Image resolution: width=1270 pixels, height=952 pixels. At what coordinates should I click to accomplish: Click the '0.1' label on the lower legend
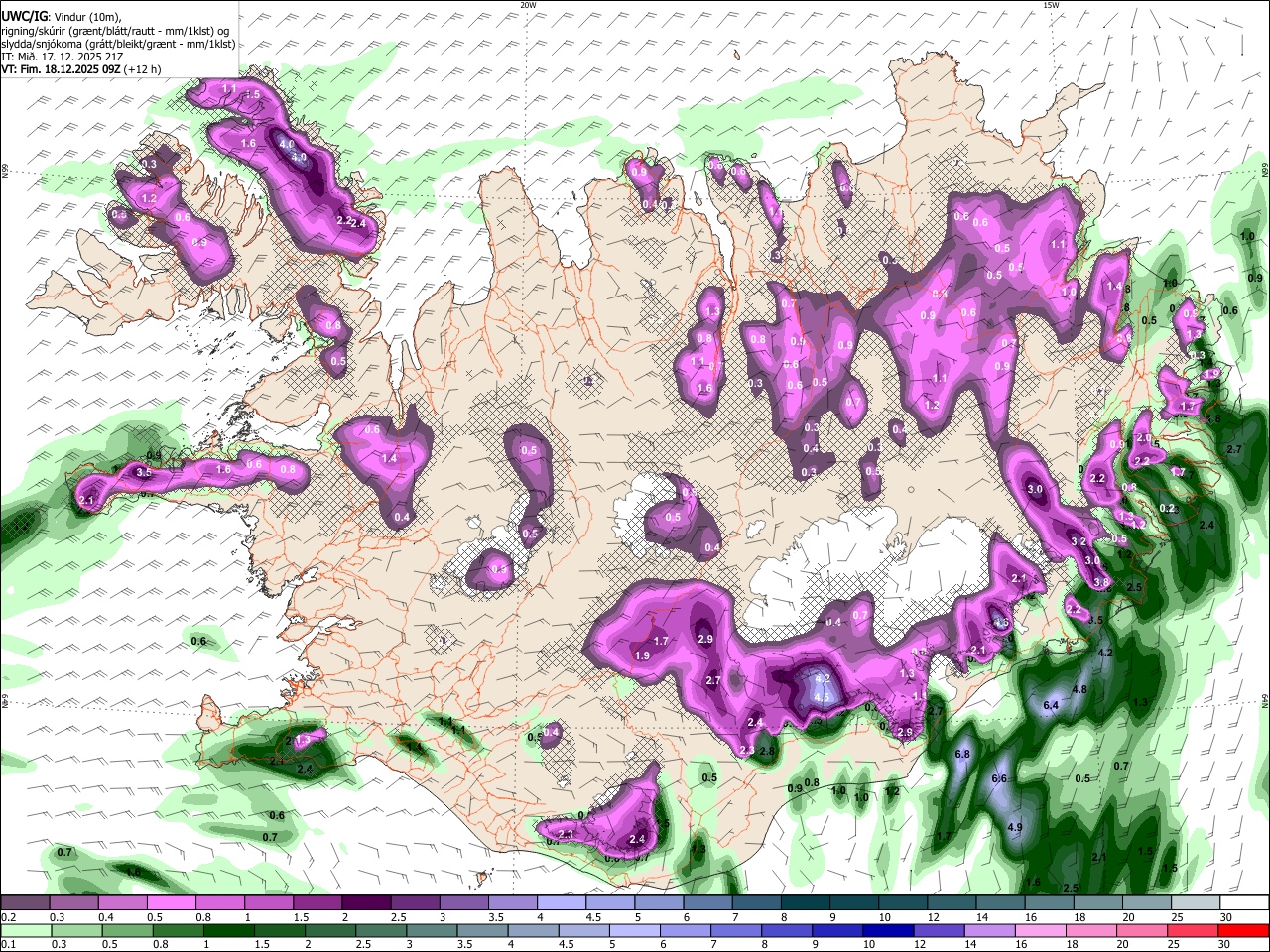click(9, 944)
